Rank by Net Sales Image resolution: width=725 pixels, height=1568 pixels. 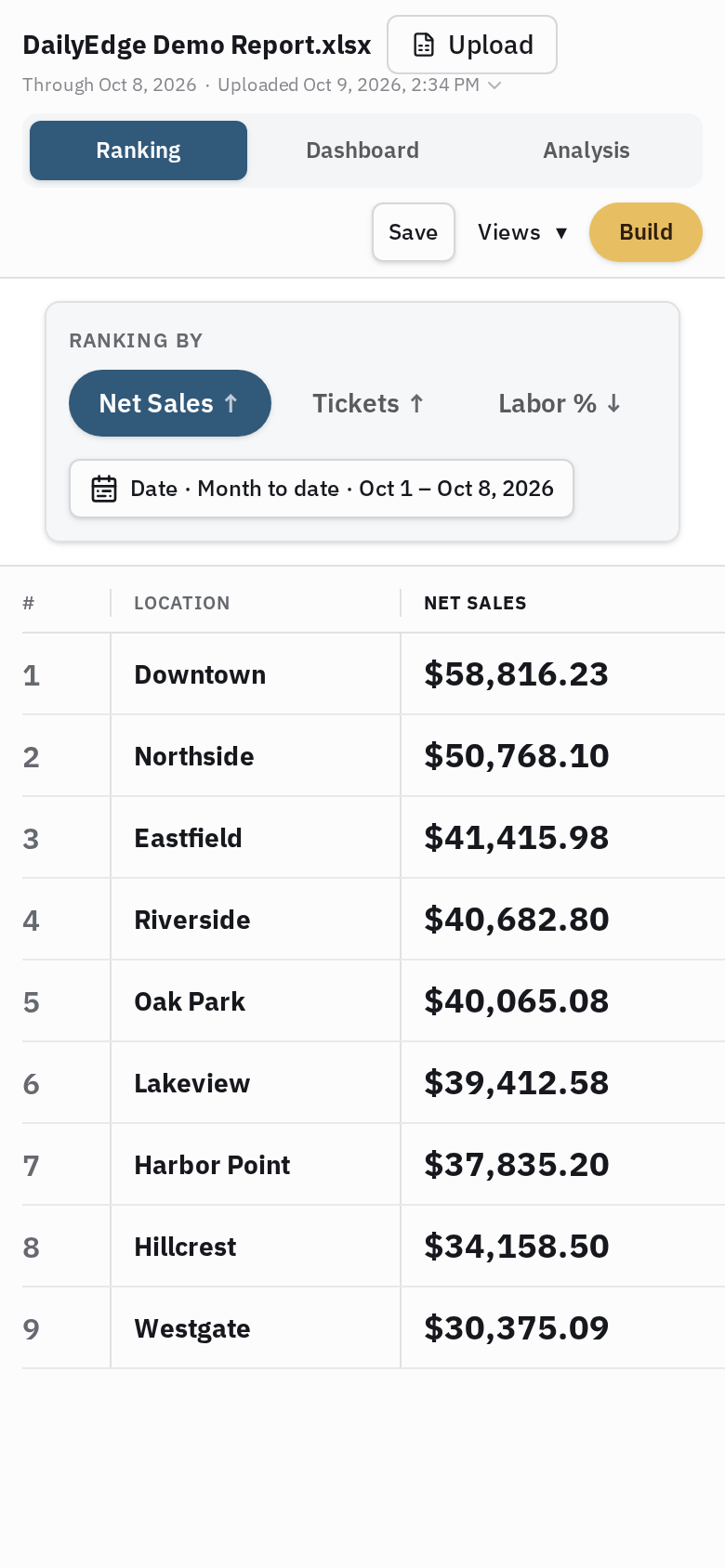(170, 403)
